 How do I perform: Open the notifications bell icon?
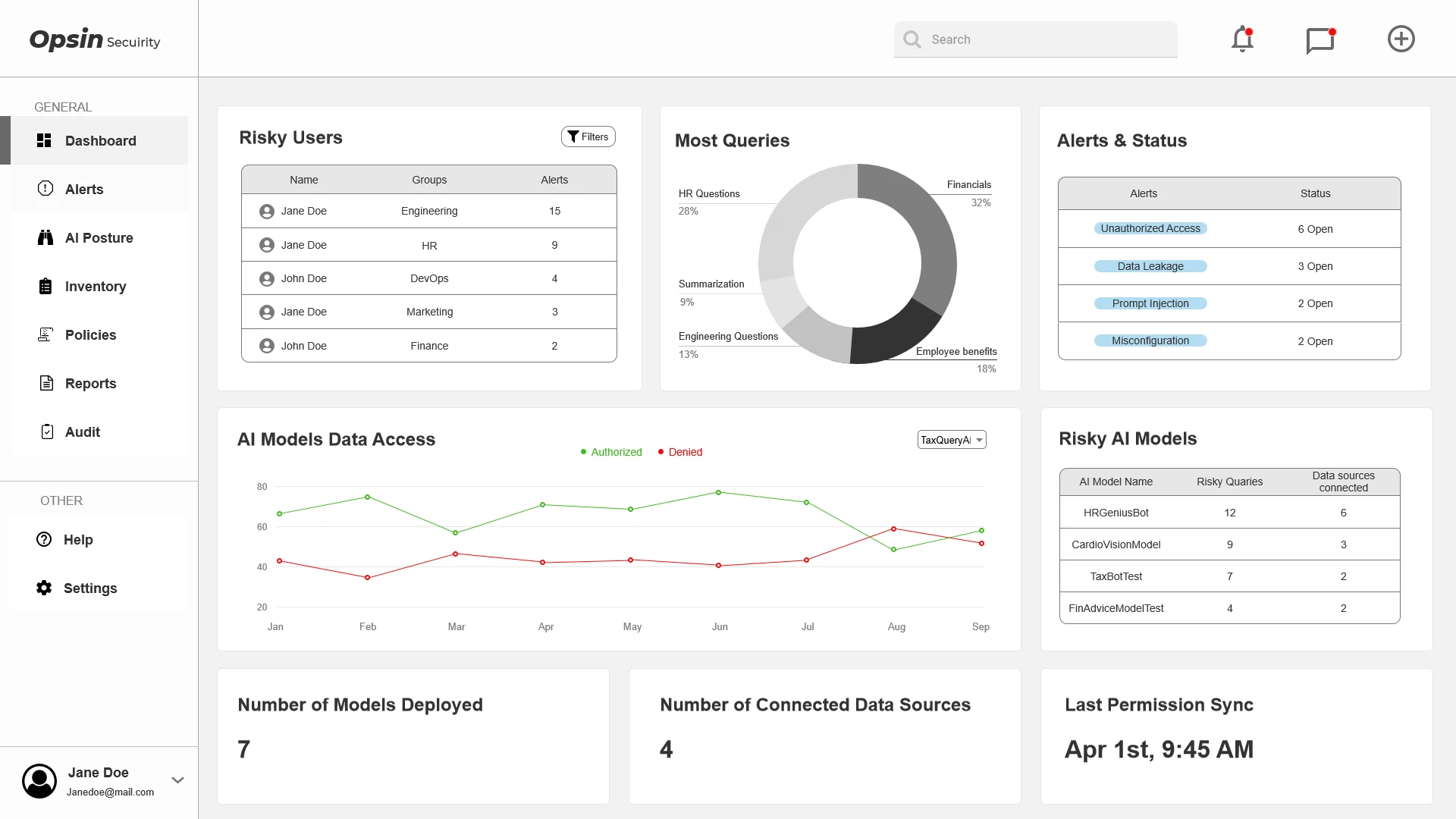(x=1242, y=39)
